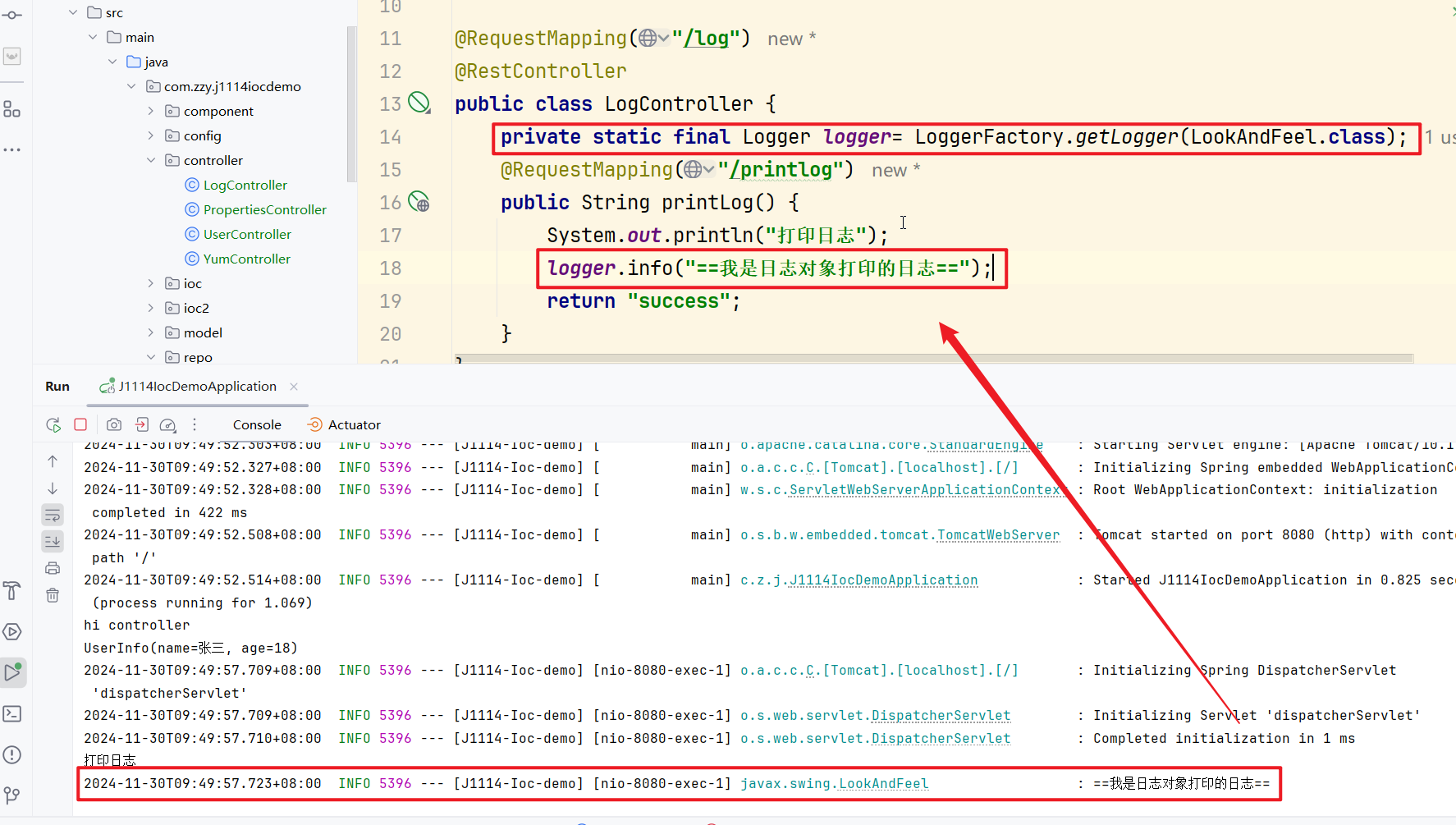Image resolution: width=1456 pixels, height=825 pixels.
Task: Click the endpoint gutter icon on line 16
Action: click(419, 201)
